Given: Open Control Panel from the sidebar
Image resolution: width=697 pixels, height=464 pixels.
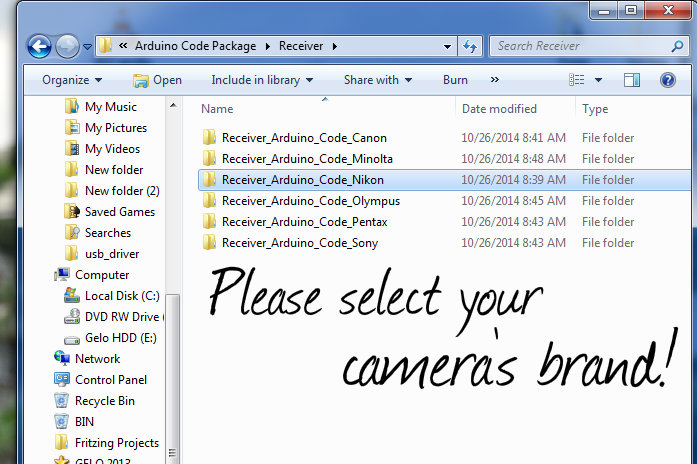Looking at the screenshot, I should pos(111,380).
